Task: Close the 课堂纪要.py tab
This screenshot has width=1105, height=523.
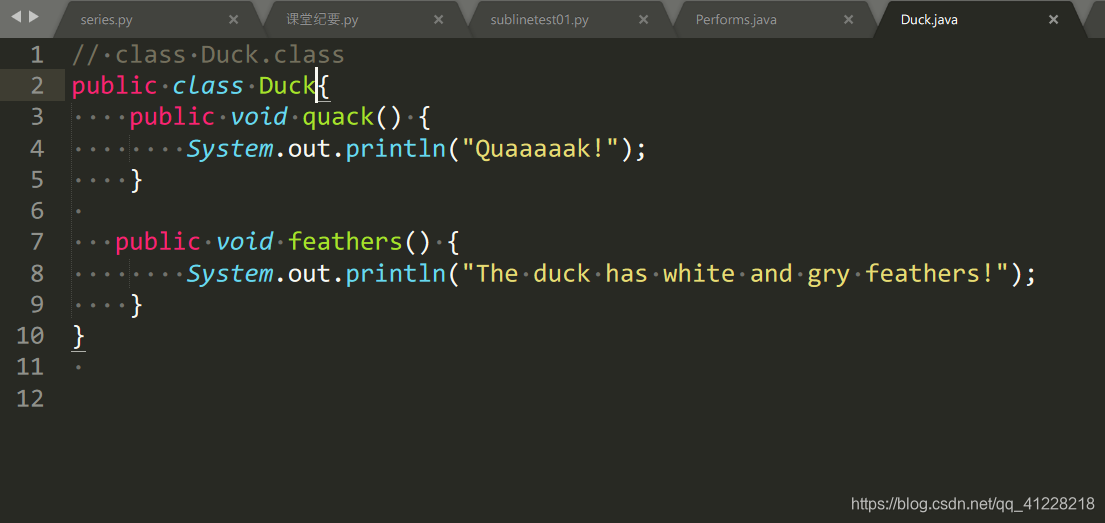Action: (438, 20)
